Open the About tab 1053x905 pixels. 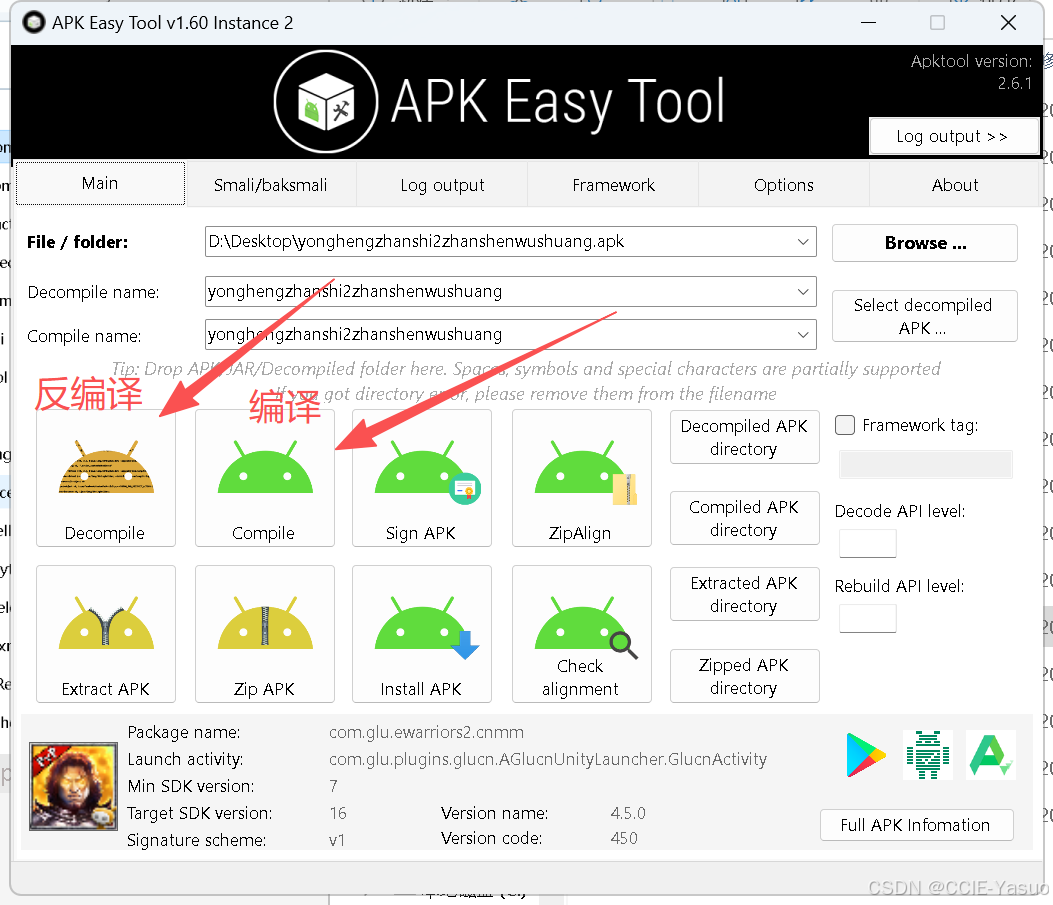[954, 185]
